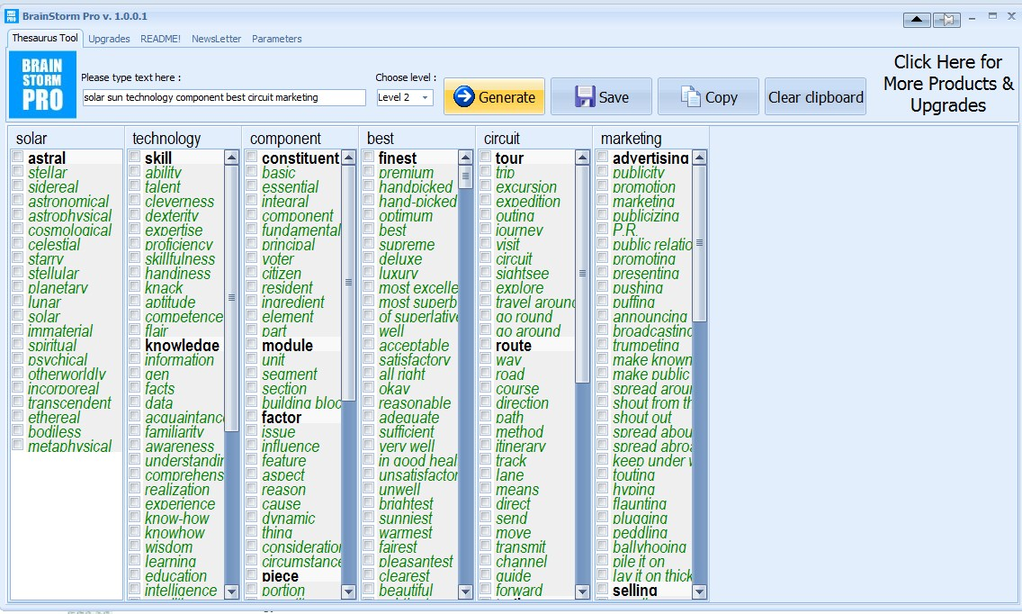Tick the constituent checkbox

[252, 156]
